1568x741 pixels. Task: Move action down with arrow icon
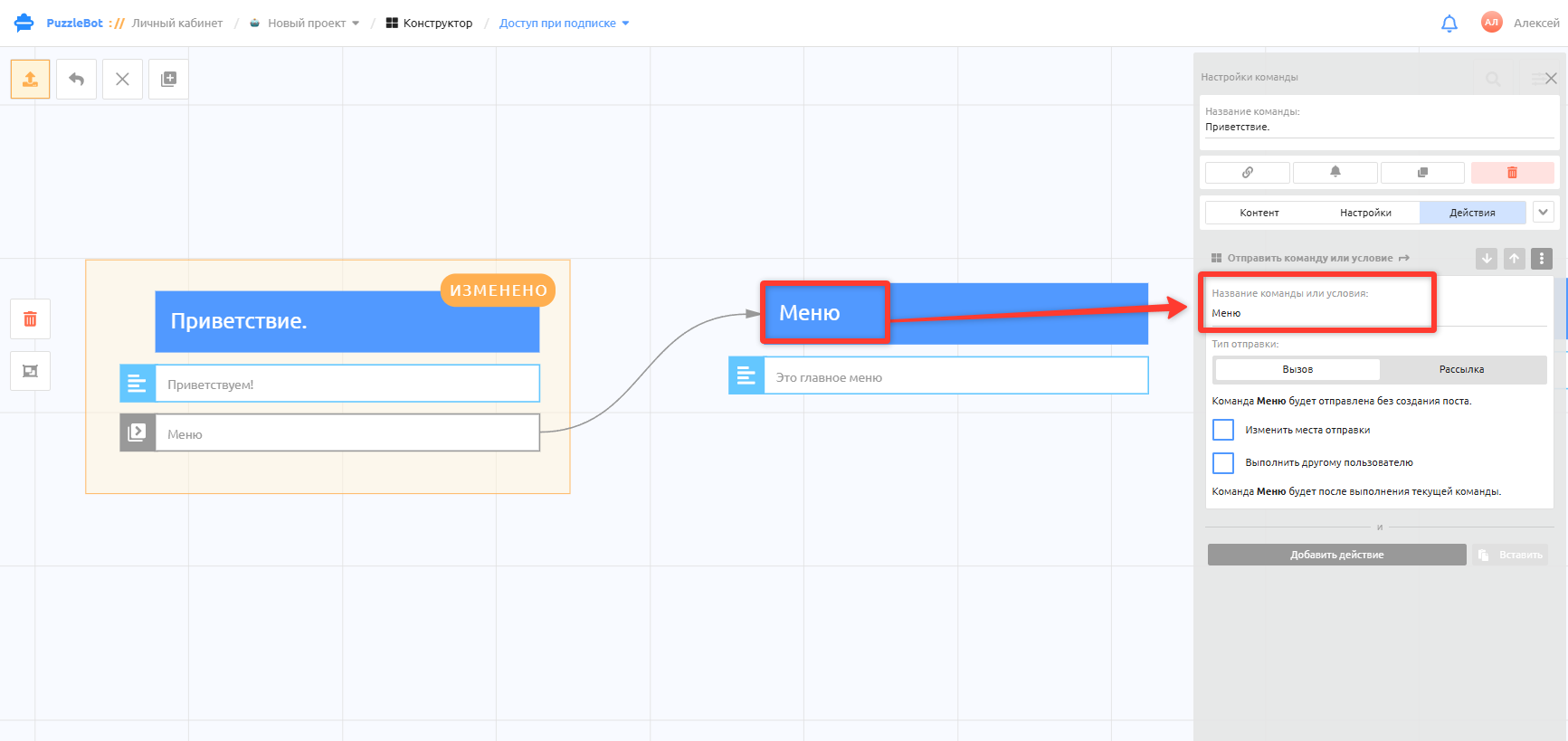pos(1487,259)
